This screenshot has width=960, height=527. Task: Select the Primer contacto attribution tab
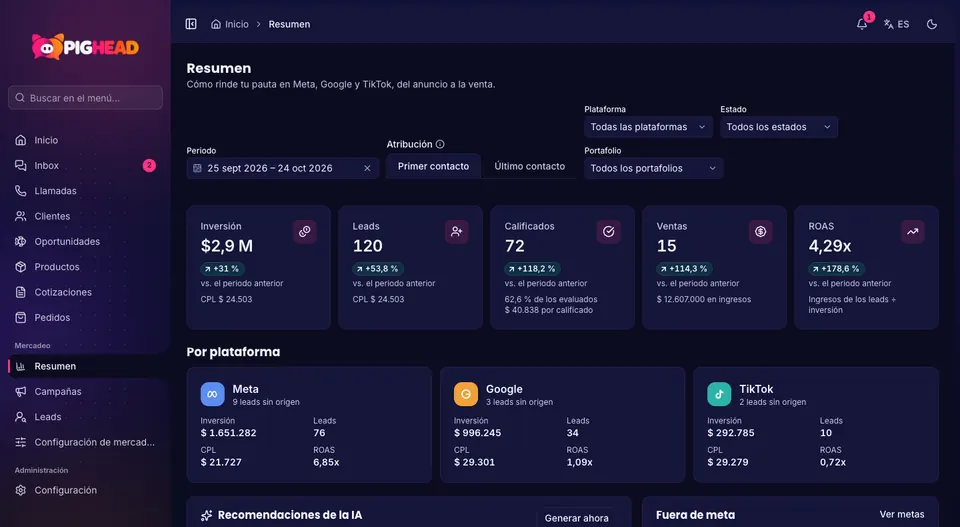click(433, 166)
